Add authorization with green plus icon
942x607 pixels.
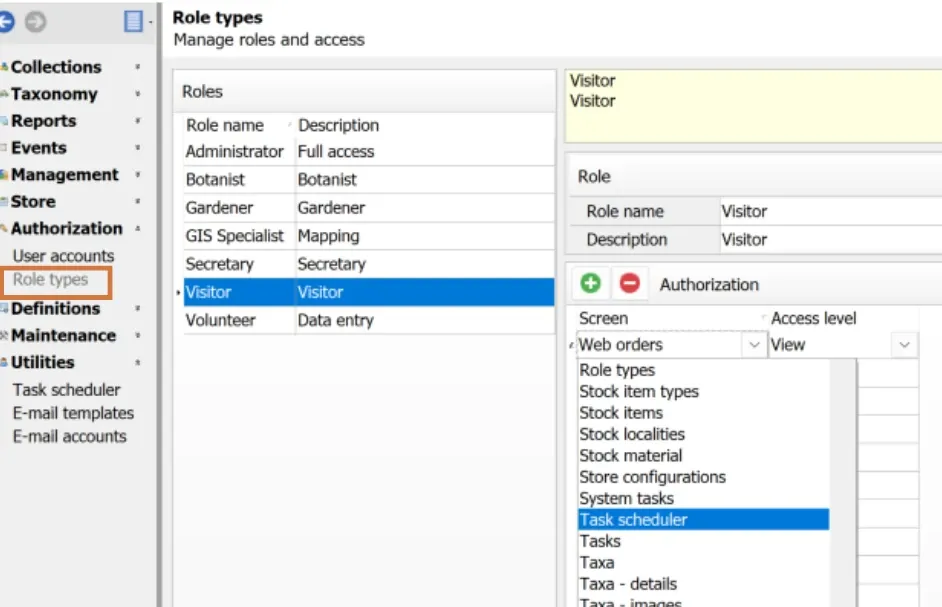(x=591, y=283)
